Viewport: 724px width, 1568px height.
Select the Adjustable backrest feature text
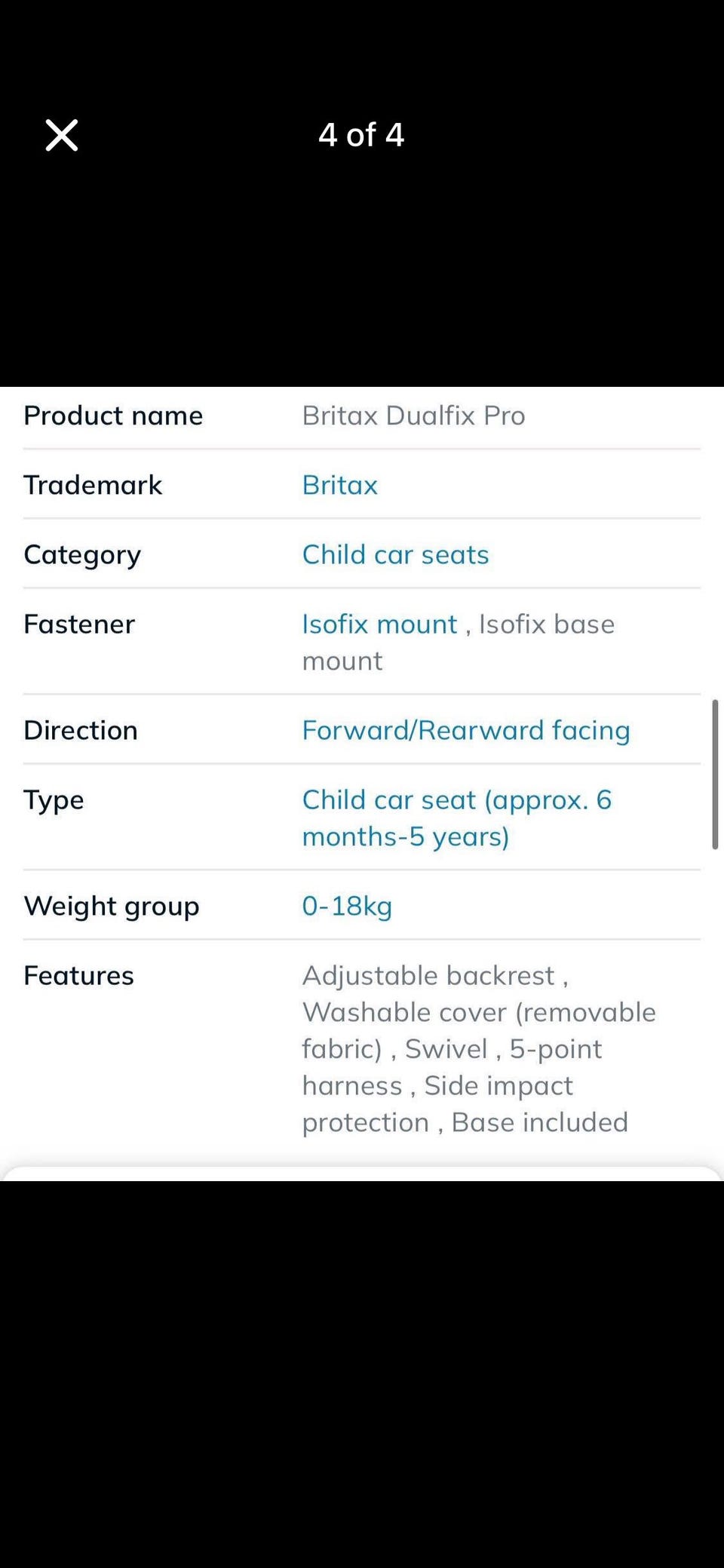[x=428, y=975]
